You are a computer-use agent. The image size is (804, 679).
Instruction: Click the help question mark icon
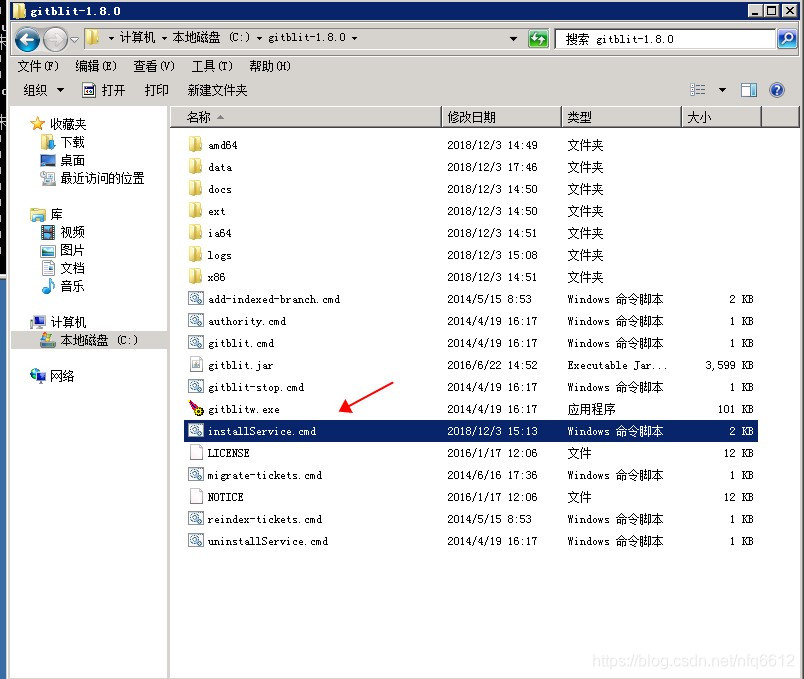tap(777, 90)
